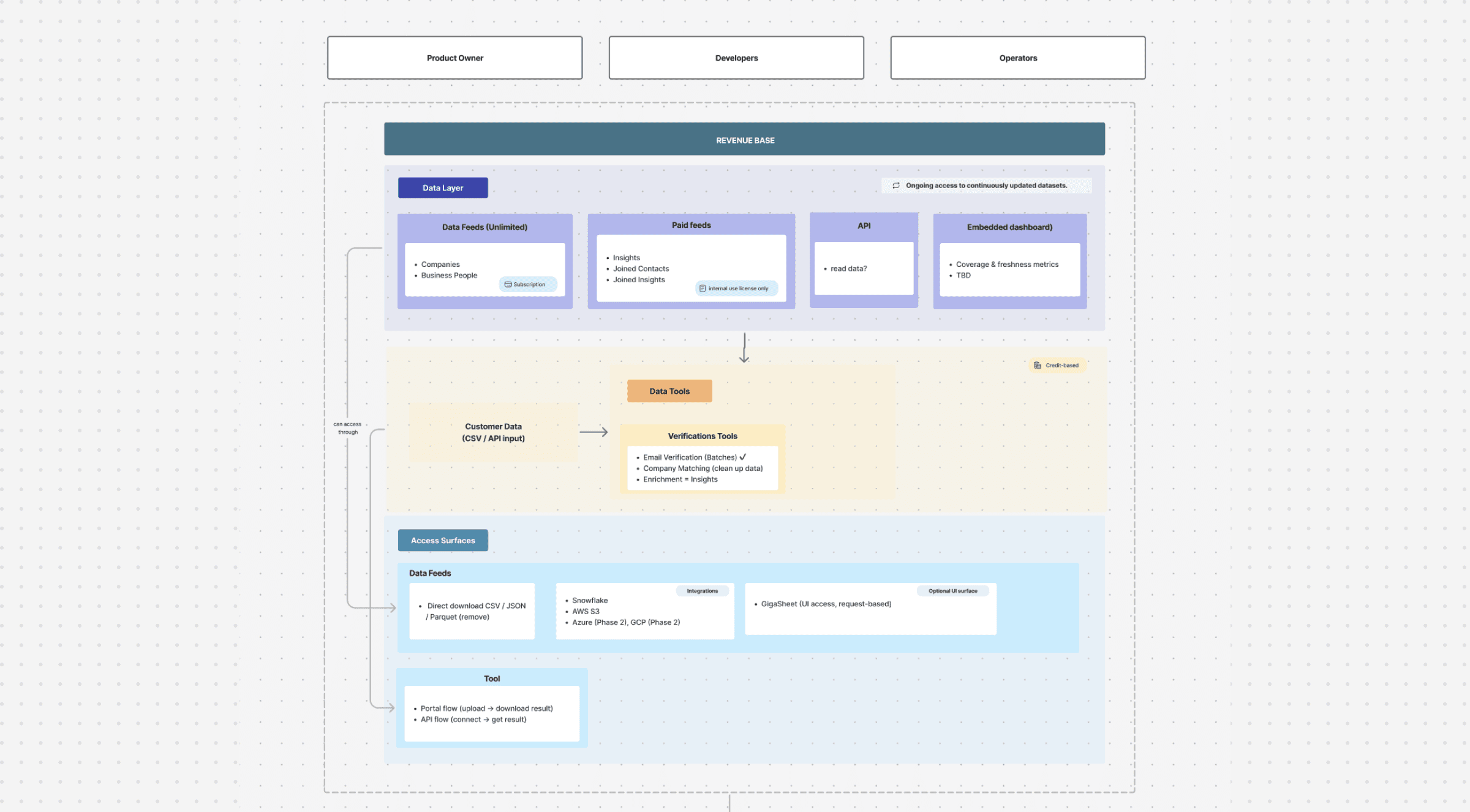Select the Access Surfaces label

(443, 541)
